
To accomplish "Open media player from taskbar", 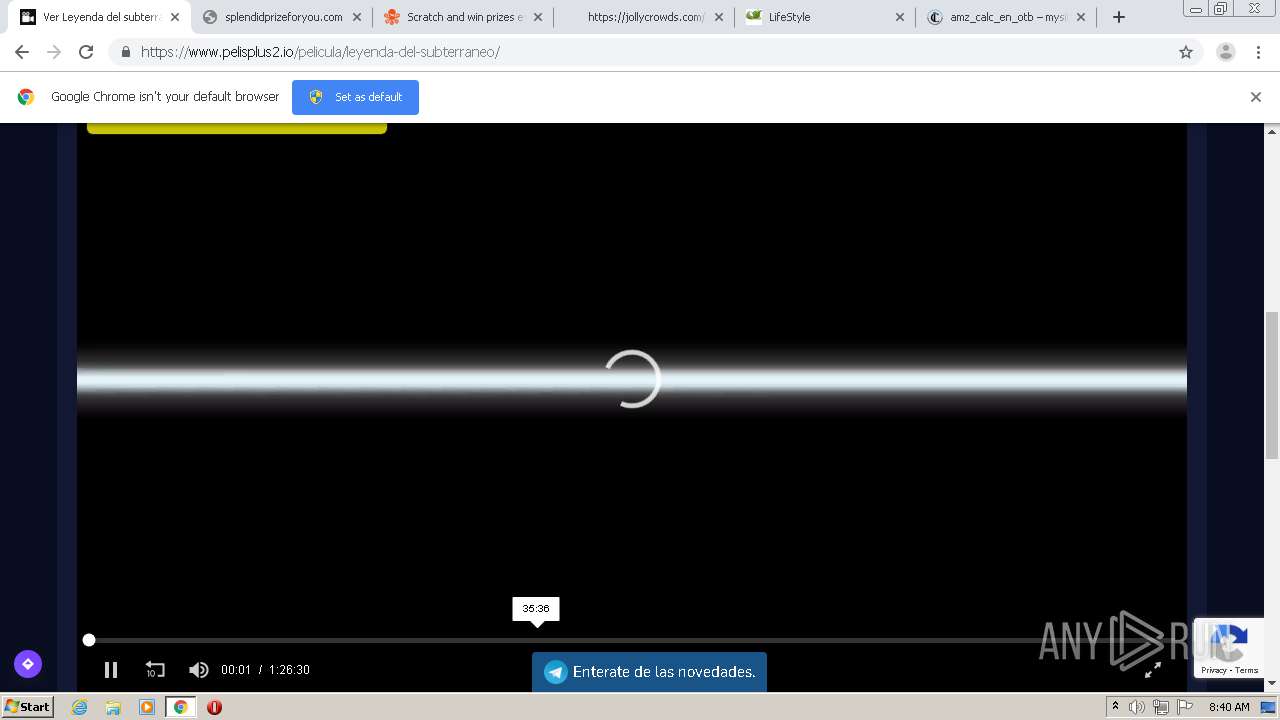I will pos(147,707).
